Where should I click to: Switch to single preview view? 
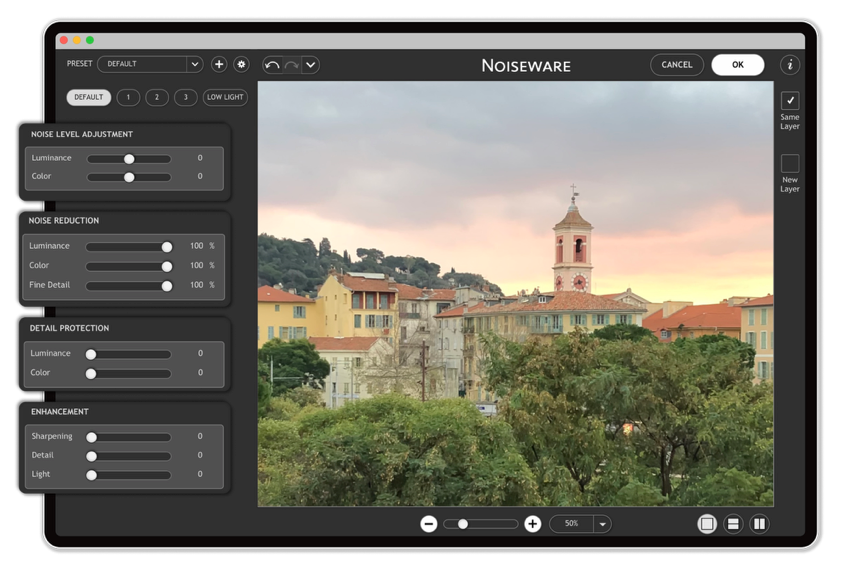pyautogui.click(x=707, y=524)
